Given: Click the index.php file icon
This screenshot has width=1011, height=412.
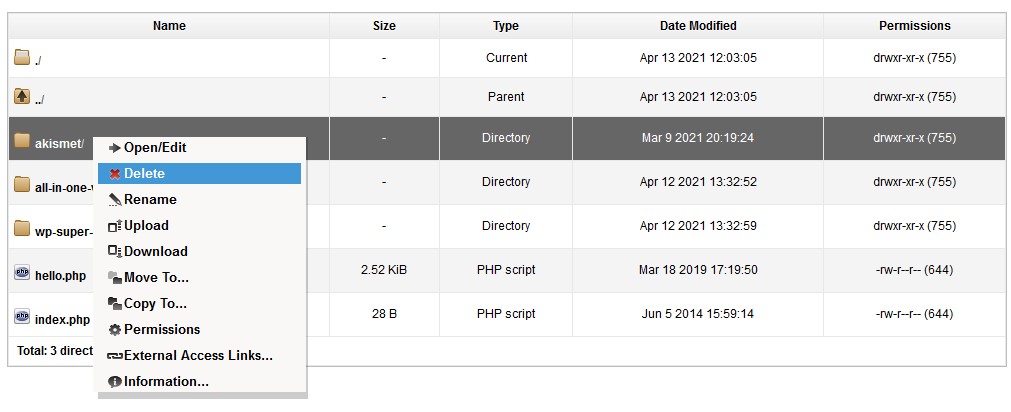Looking at the screenshot, I should pyautogui.click(x=22, y=317).
